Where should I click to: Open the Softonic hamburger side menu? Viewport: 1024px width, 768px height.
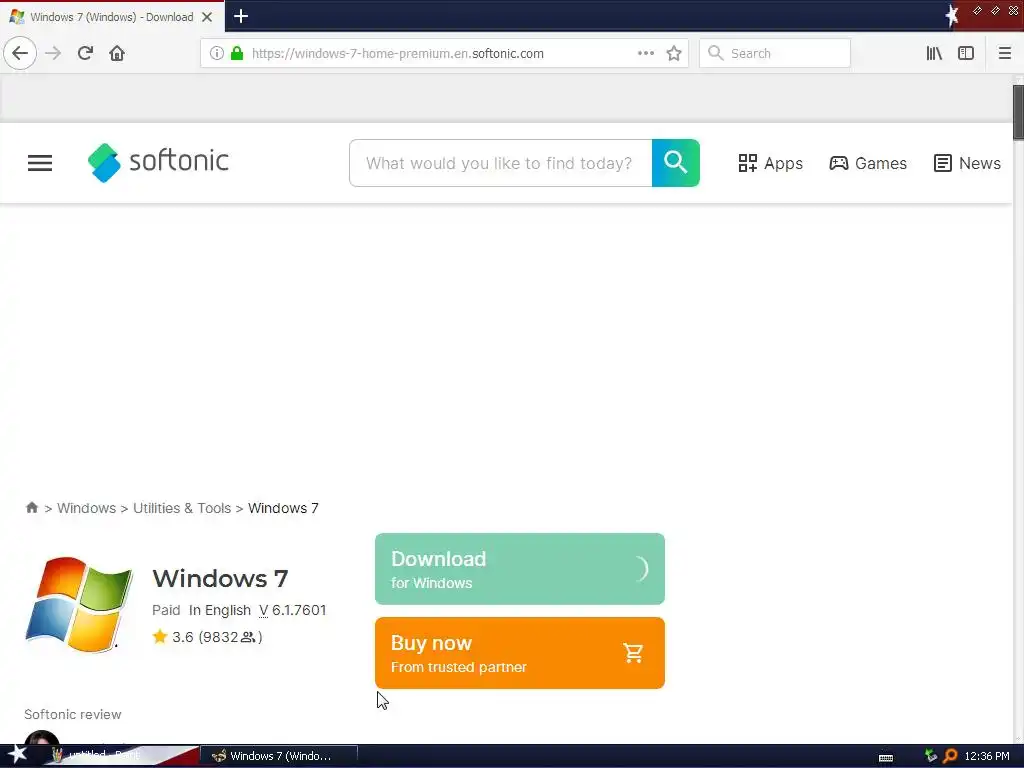[40, 163]
